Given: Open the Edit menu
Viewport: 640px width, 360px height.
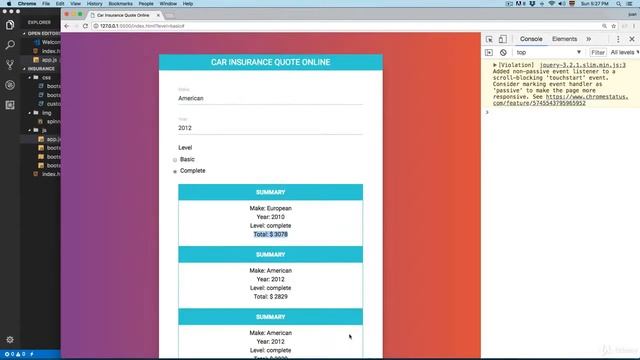Looking at the screenshot, I should coord(60,4).
